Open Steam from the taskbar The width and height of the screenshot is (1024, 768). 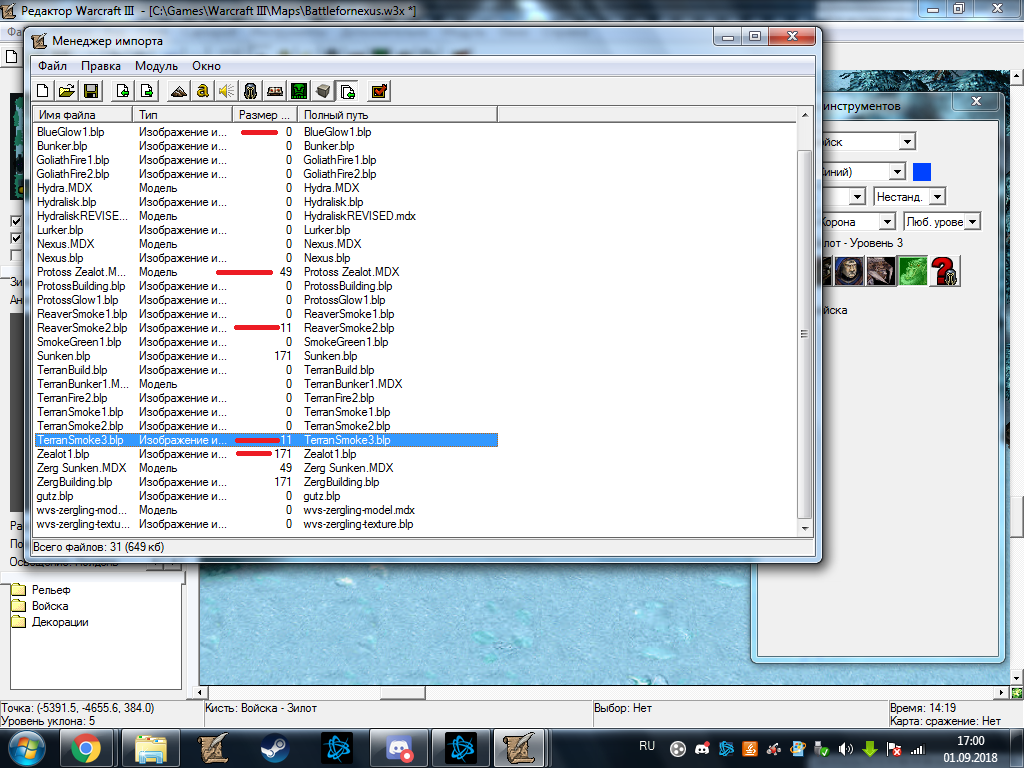point(275,748)
